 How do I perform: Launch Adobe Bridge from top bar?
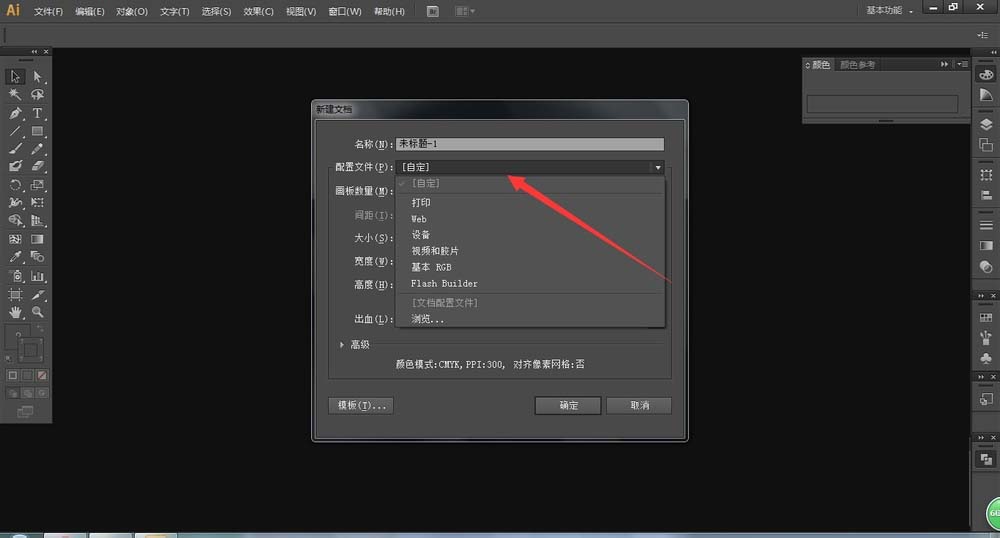point(432,11)
